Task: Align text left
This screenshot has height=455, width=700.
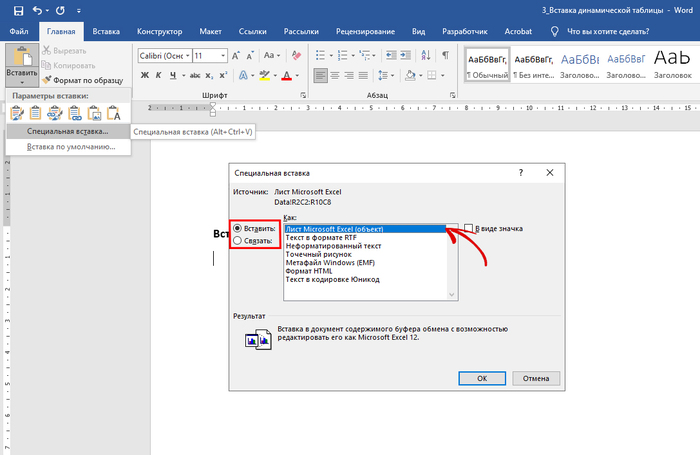Action: click(x=321, y=75)
